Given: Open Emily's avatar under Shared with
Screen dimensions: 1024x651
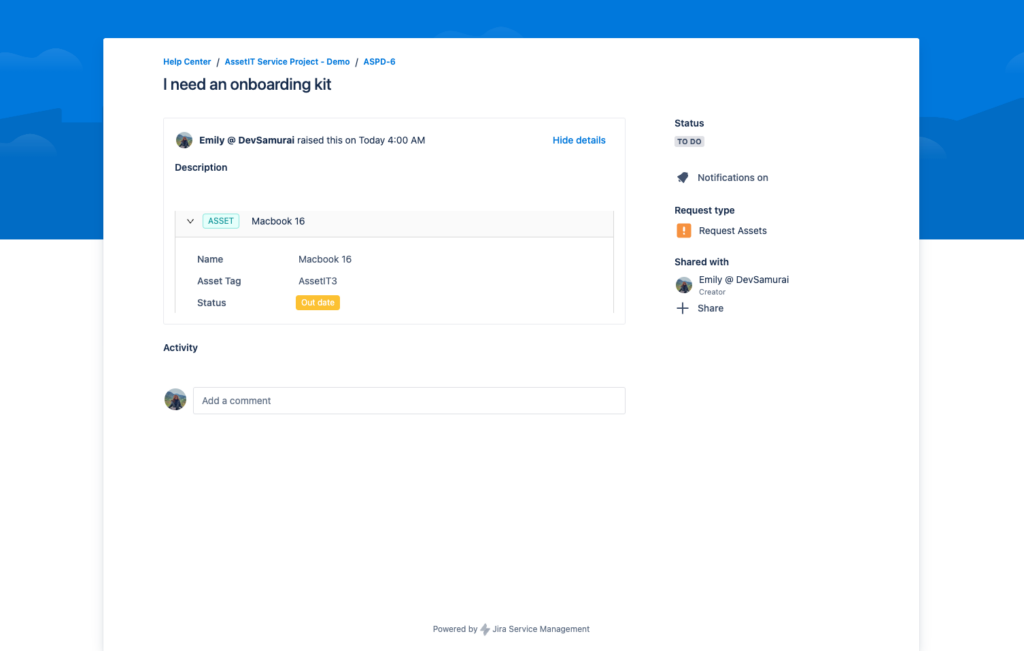Looking at the screenshot, I should point(683,284).
